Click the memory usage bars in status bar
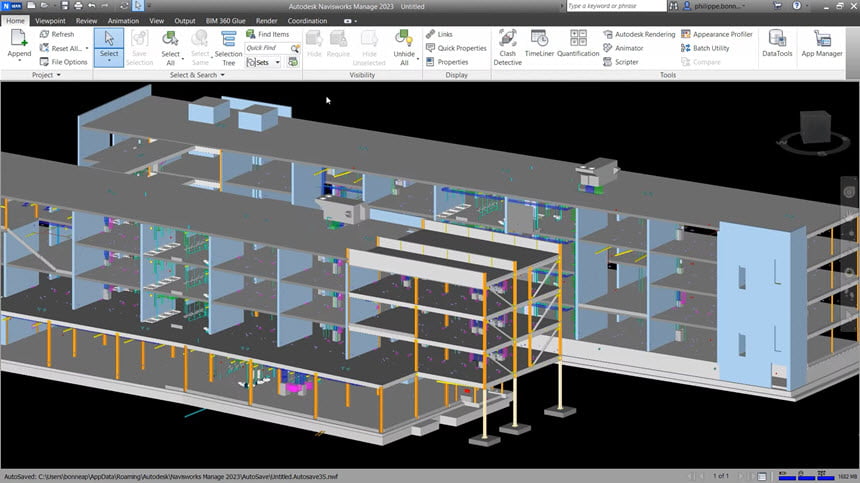This screenshot has width=860, height=483. coord(806,476)
